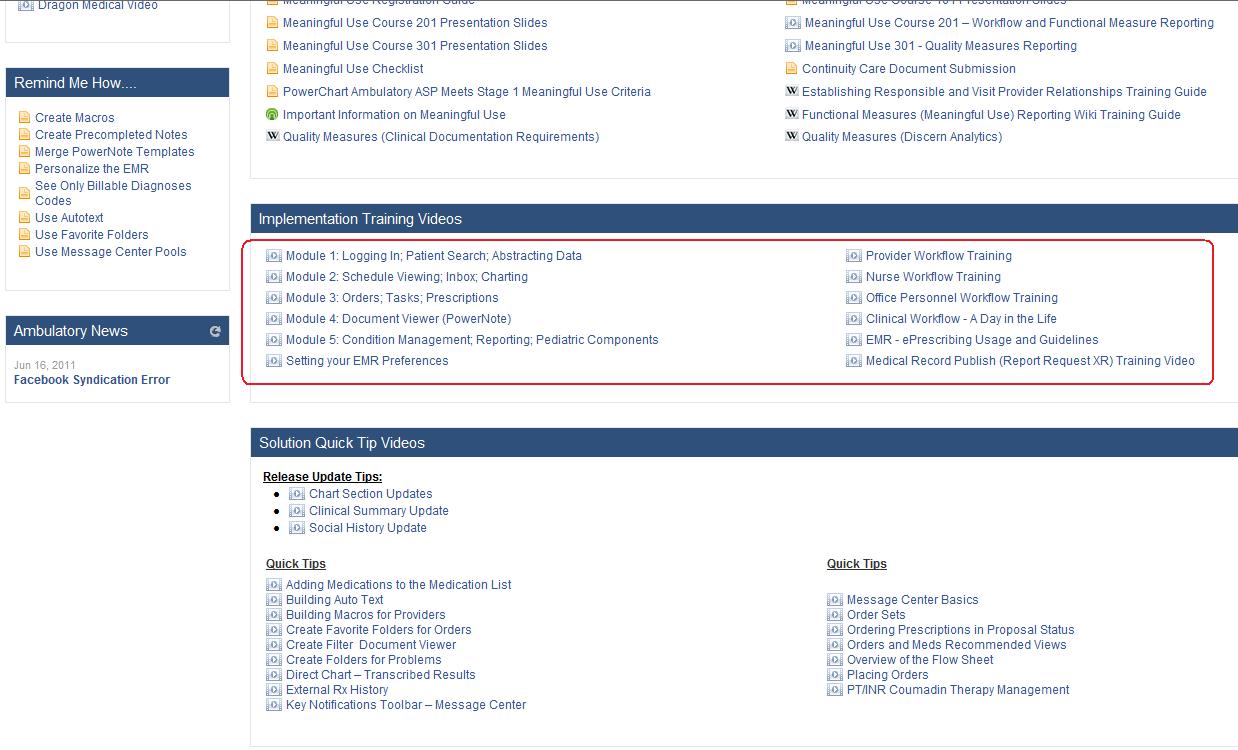
Task: Open Create Favorite Folders for Orders tip
Action: click(379, 630)
